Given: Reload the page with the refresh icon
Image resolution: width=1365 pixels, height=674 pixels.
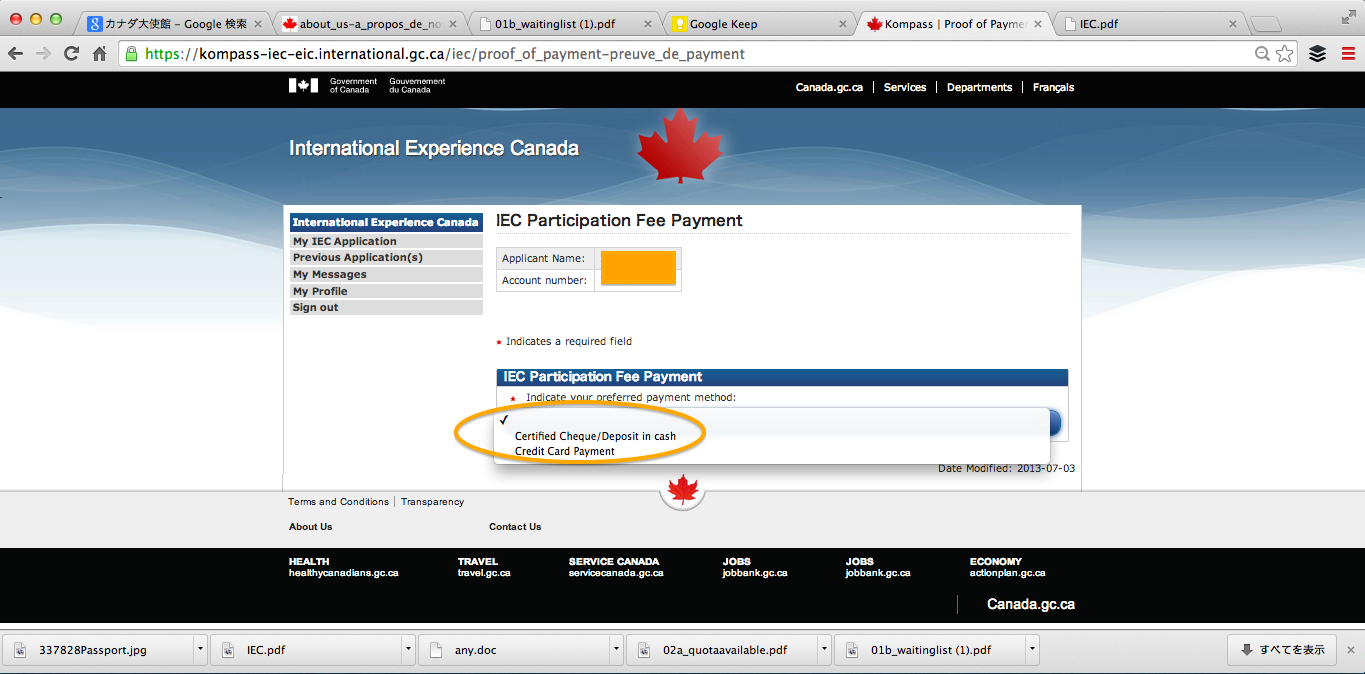Looking at the screenshot, I should [x=72, y=54].
